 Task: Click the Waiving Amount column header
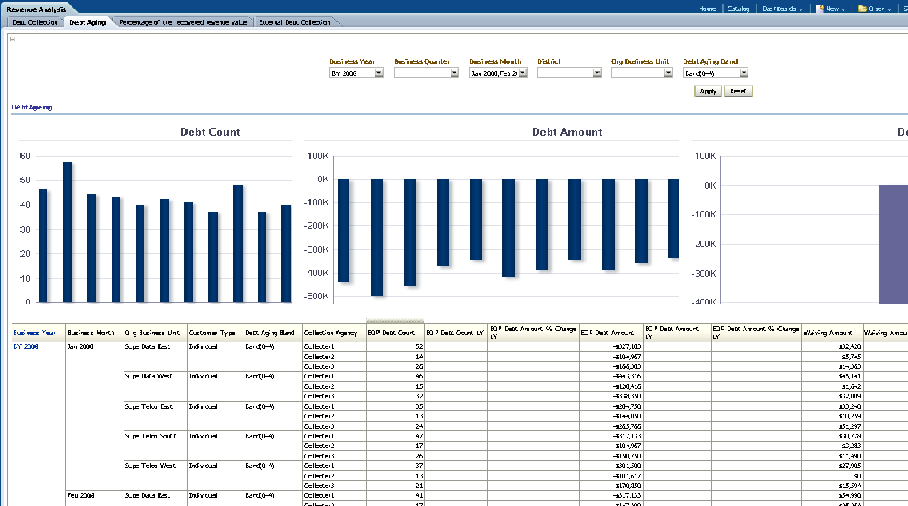coord(828,333)
